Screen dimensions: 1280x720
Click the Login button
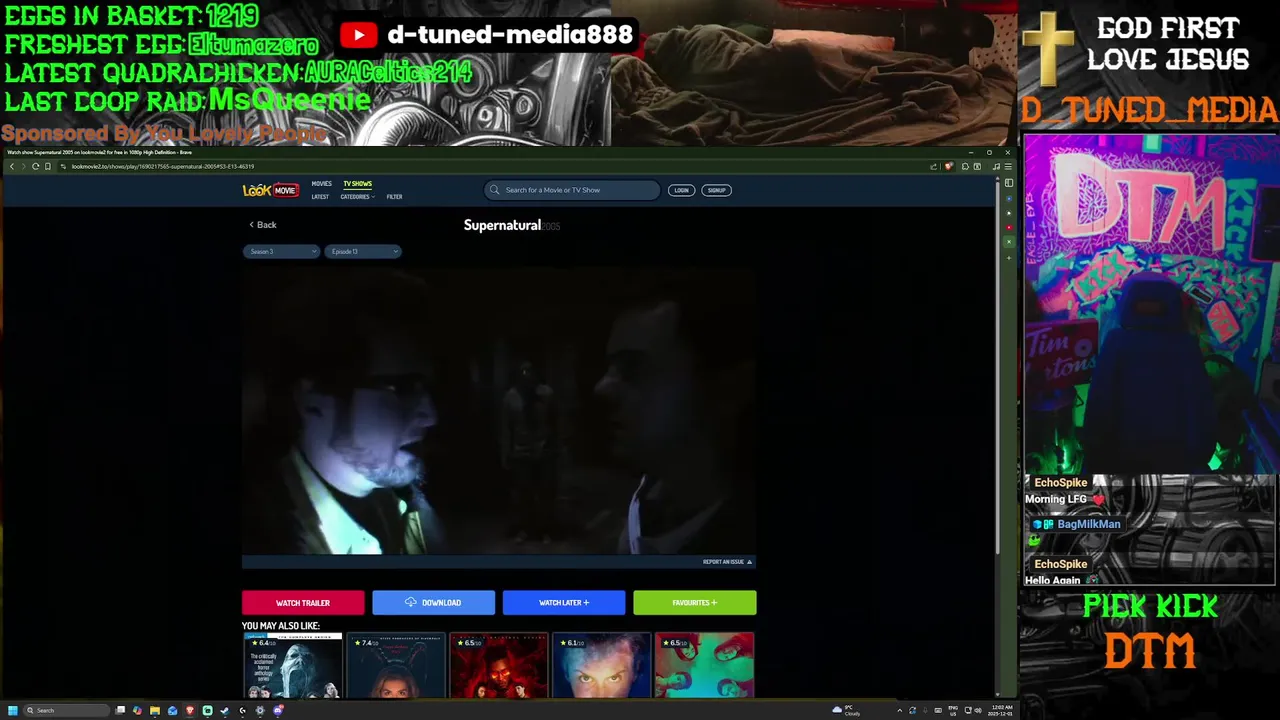click(681, 190)
